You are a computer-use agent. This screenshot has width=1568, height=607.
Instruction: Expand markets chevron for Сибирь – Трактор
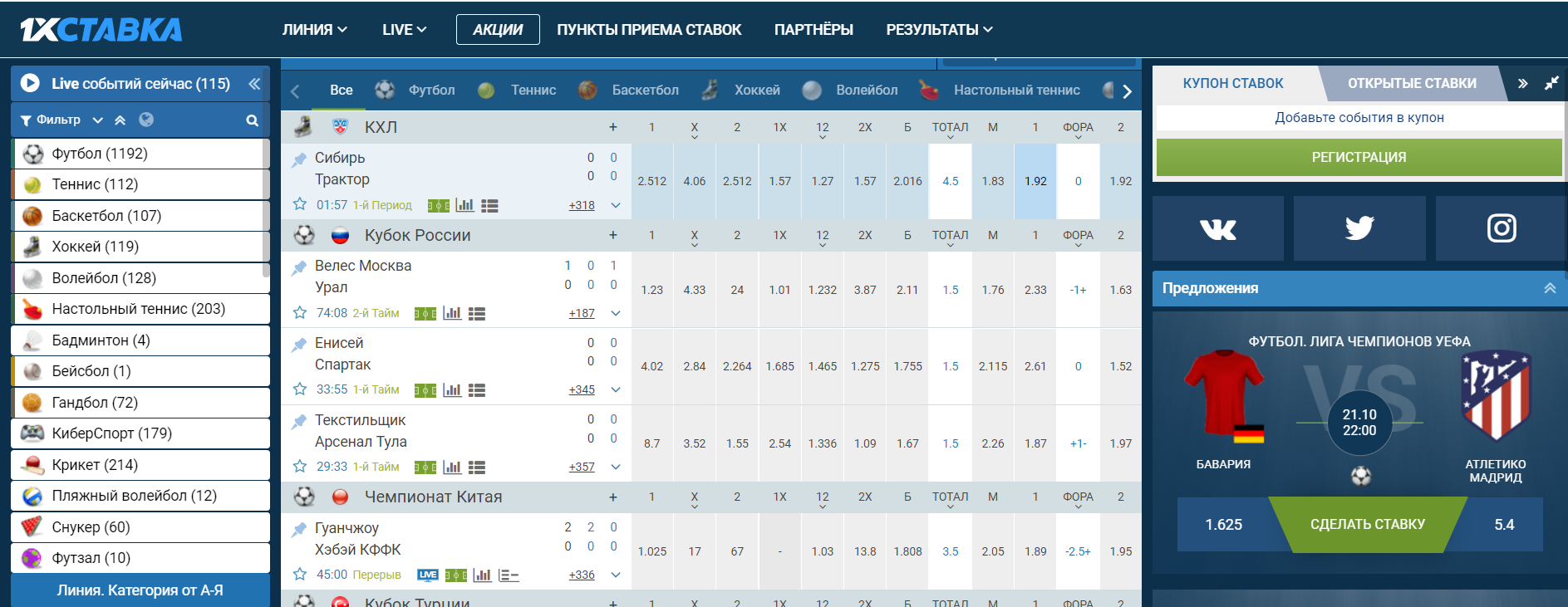616,205
